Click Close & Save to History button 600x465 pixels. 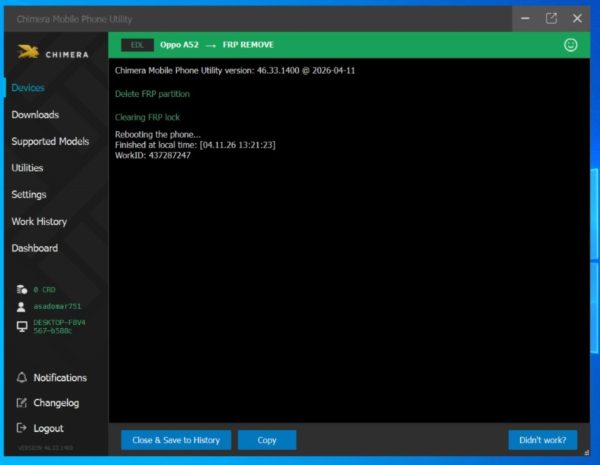(176, 440)
